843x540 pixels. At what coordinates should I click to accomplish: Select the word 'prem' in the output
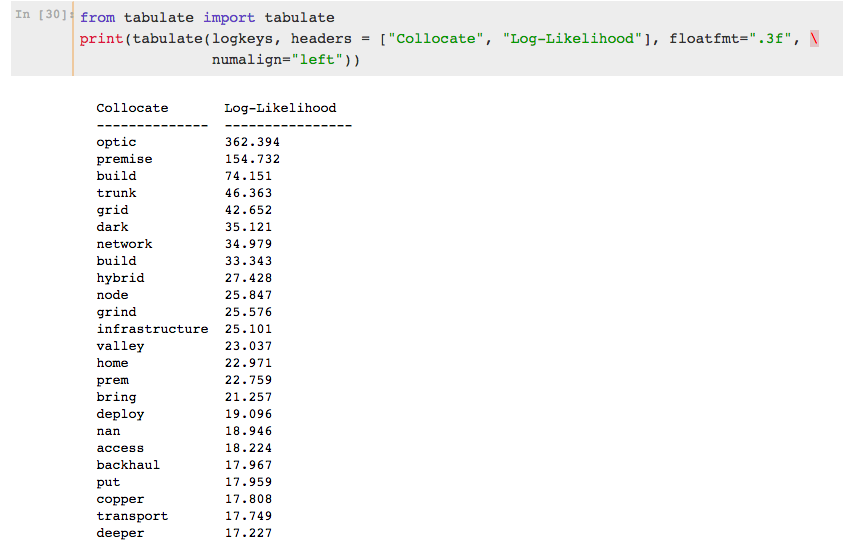(112, 381)
